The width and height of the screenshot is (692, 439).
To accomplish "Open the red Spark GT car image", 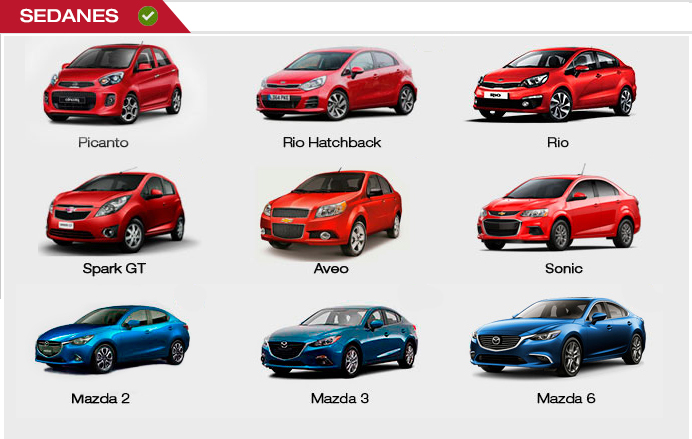I will [116, 211].
